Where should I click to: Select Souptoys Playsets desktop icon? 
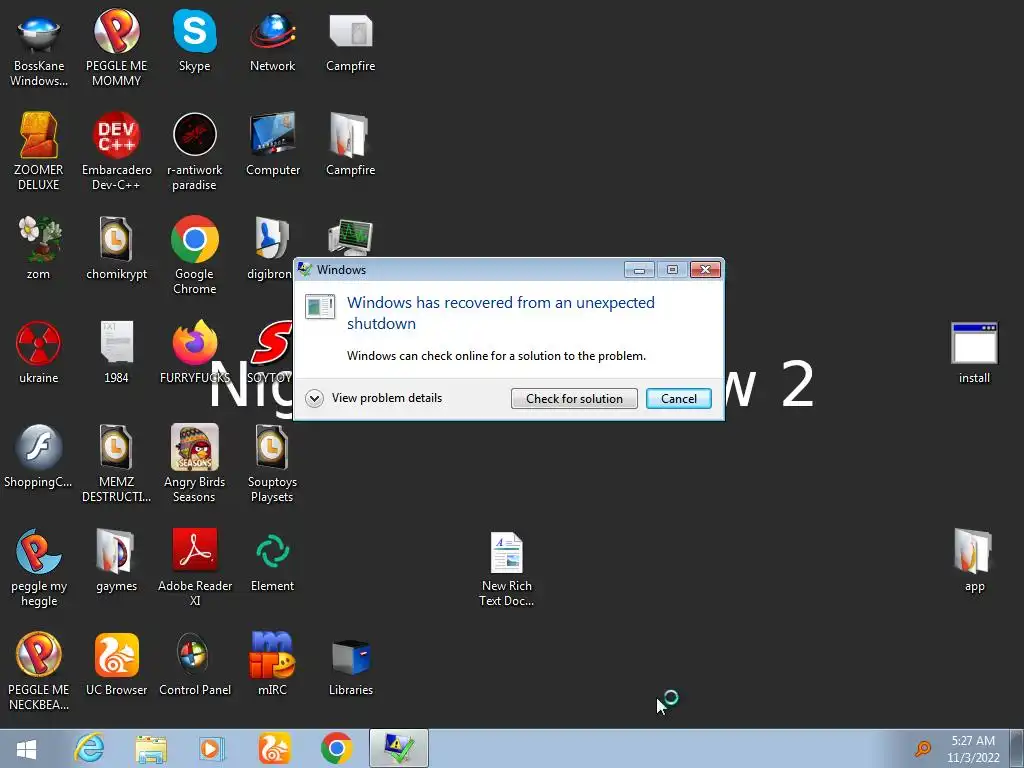coord(272,463)
